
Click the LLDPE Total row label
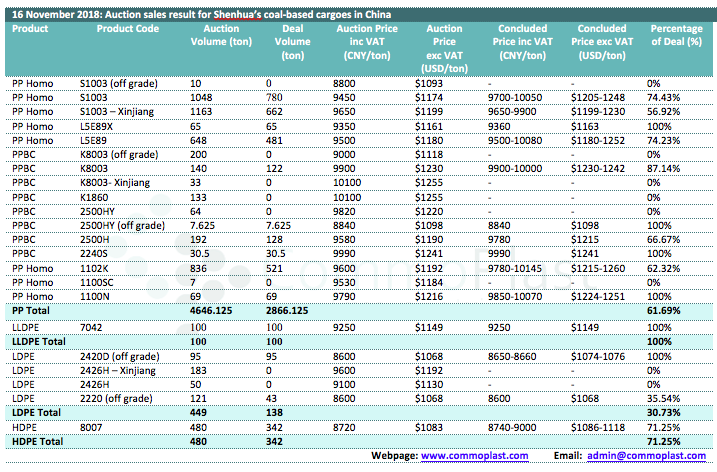(38, 341)
